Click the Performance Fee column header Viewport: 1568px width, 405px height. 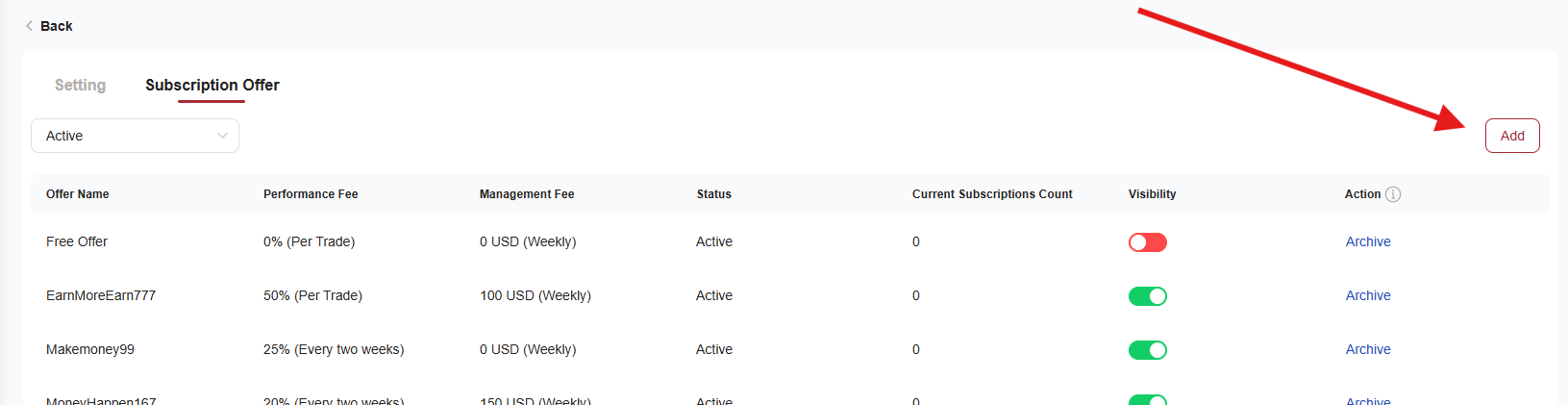pyautogui.click(x=311, y=194)
